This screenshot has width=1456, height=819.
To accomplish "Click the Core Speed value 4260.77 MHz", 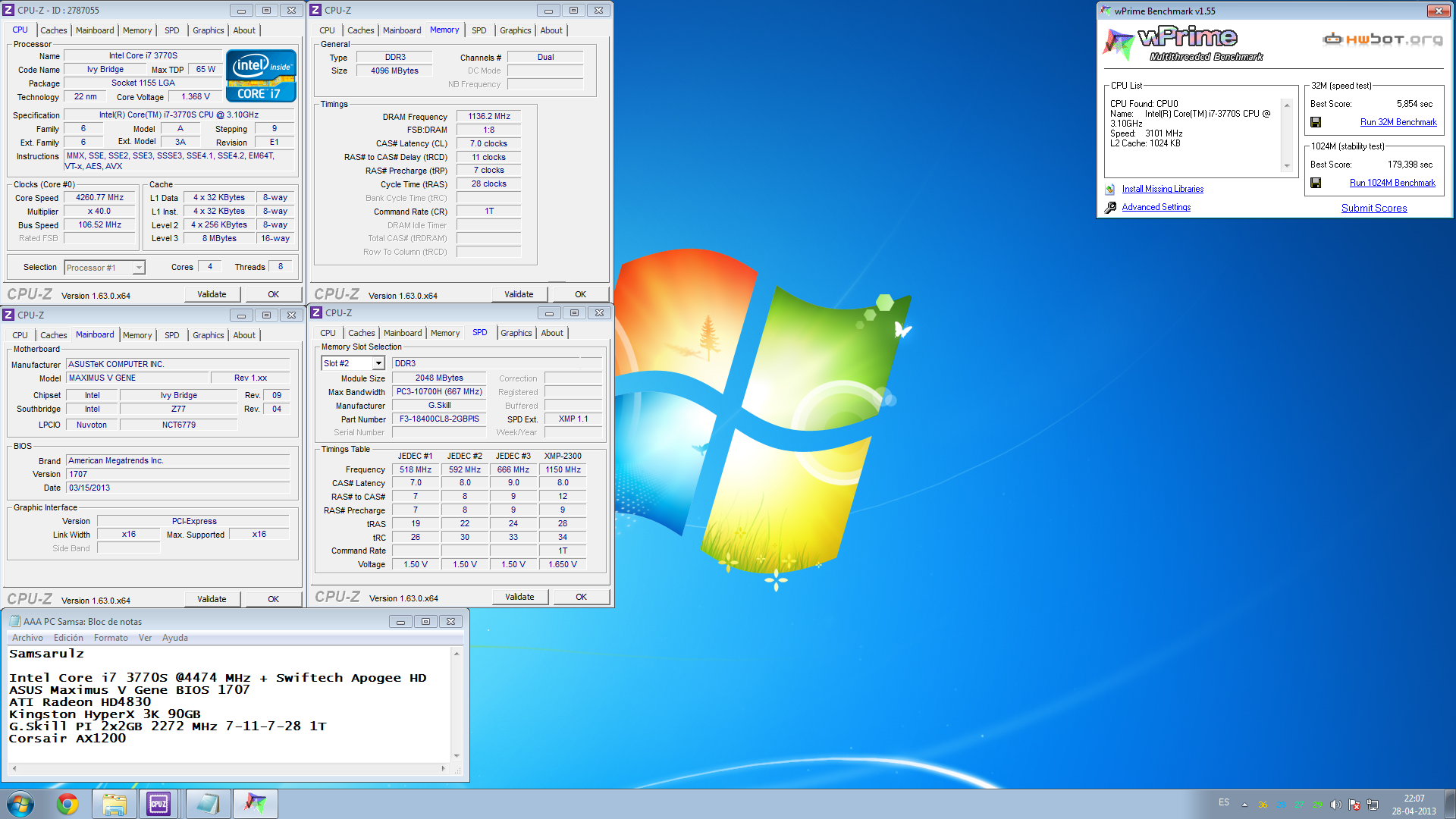I will 99,197.
